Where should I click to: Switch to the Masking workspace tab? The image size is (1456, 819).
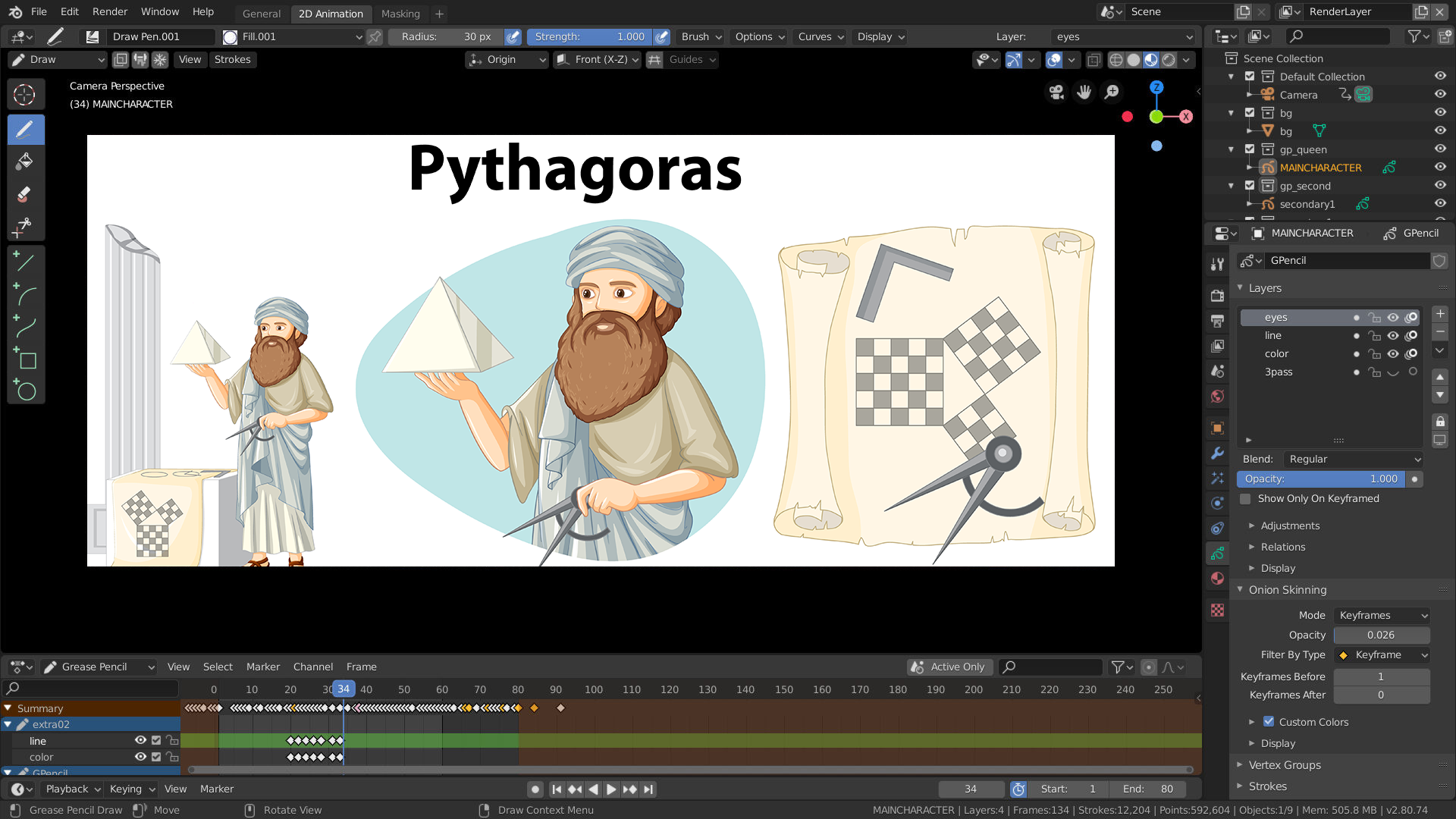click(400, 14)
